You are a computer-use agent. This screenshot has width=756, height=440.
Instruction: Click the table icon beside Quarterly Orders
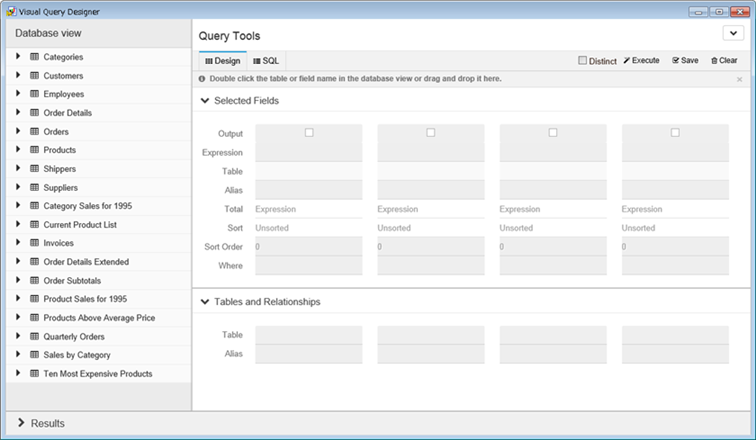pyautogui.click(x=34, y=336)
